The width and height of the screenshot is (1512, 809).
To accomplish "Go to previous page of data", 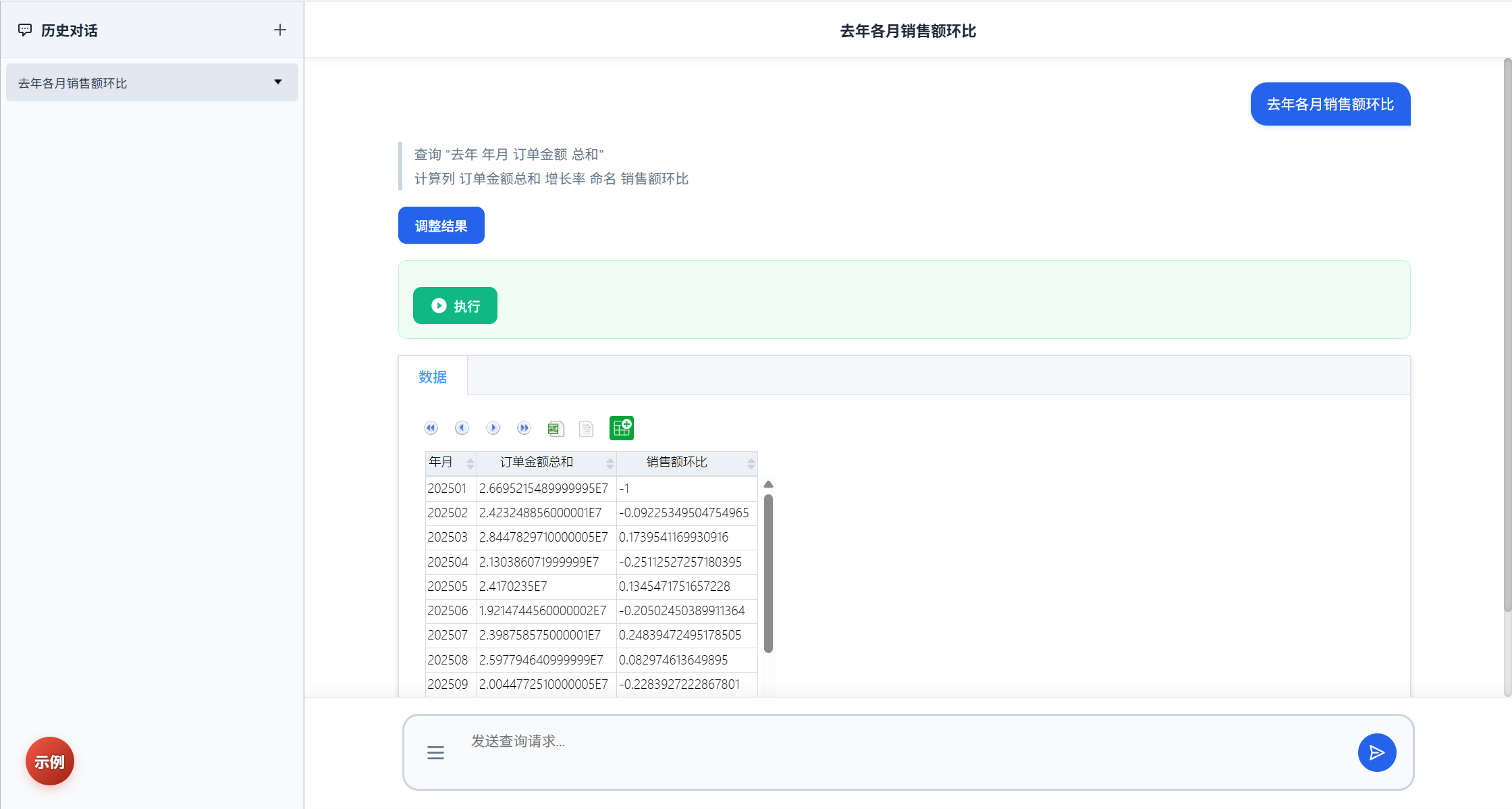I will click(462, 428).
